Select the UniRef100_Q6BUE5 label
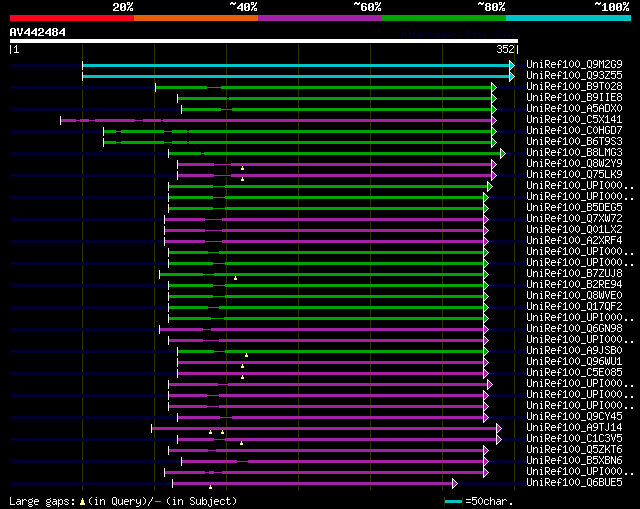The height and width of the screenshot is (509, 640). (574, 483)
